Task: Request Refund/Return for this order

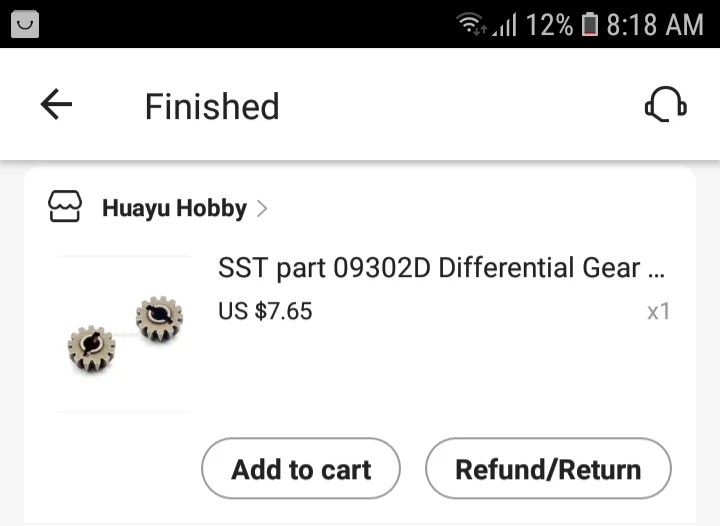Action: tap(548, 469)
